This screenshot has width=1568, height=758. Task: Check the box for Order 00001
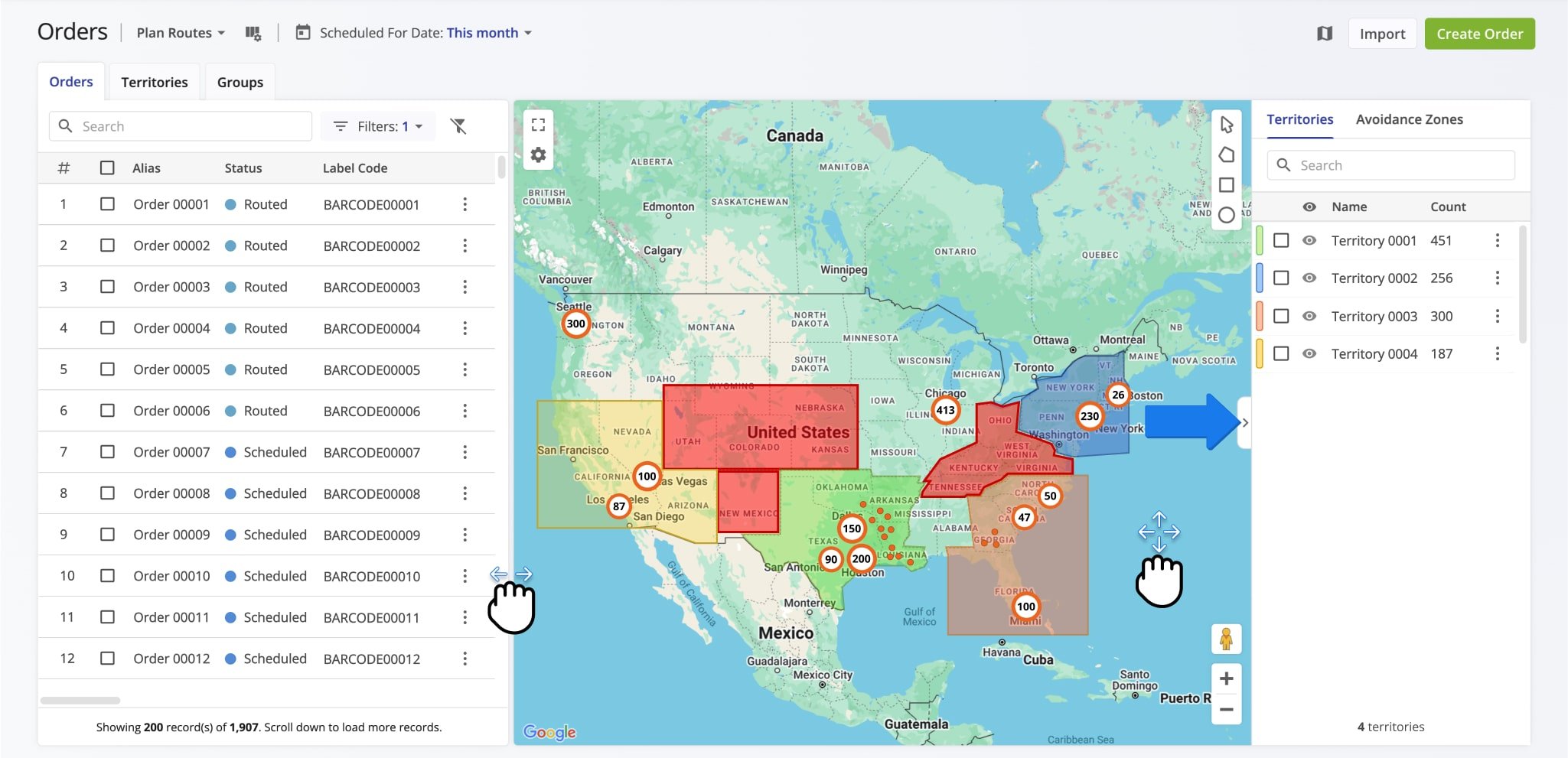pyautogui.click(x=107, y=204)
